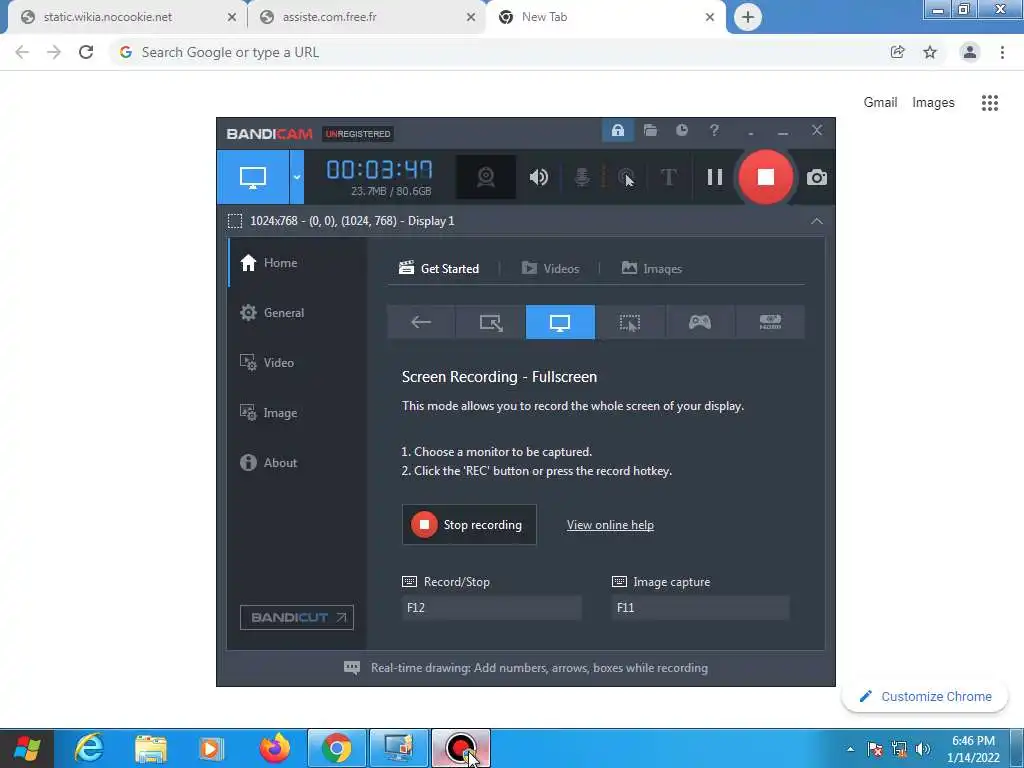1024x768 pixels.
Task: Click the Stop recording button
Action: 470,524
